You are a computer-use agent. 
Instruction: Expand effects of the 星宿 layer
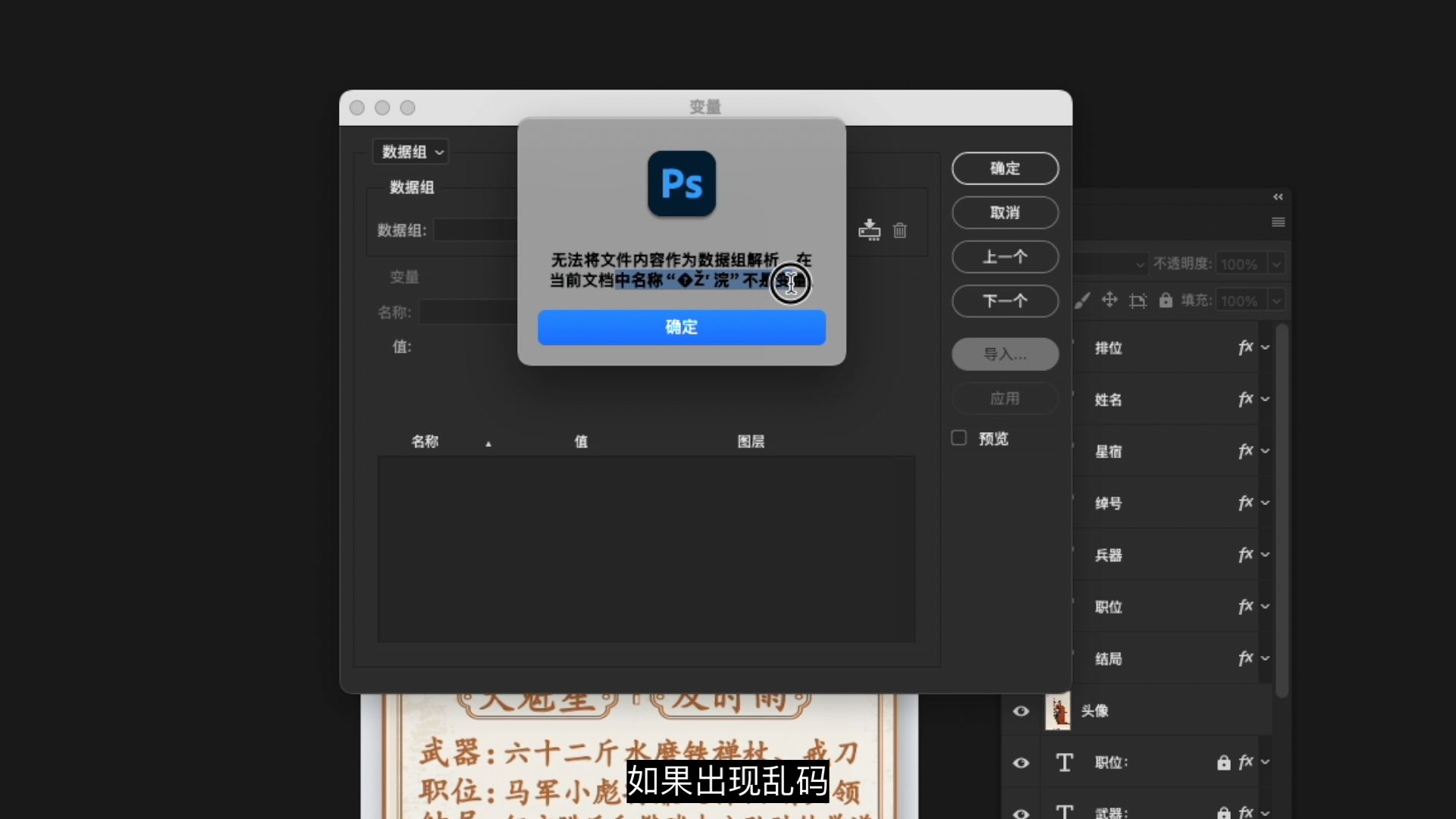pyautogui.click(x=1265, y=450)
